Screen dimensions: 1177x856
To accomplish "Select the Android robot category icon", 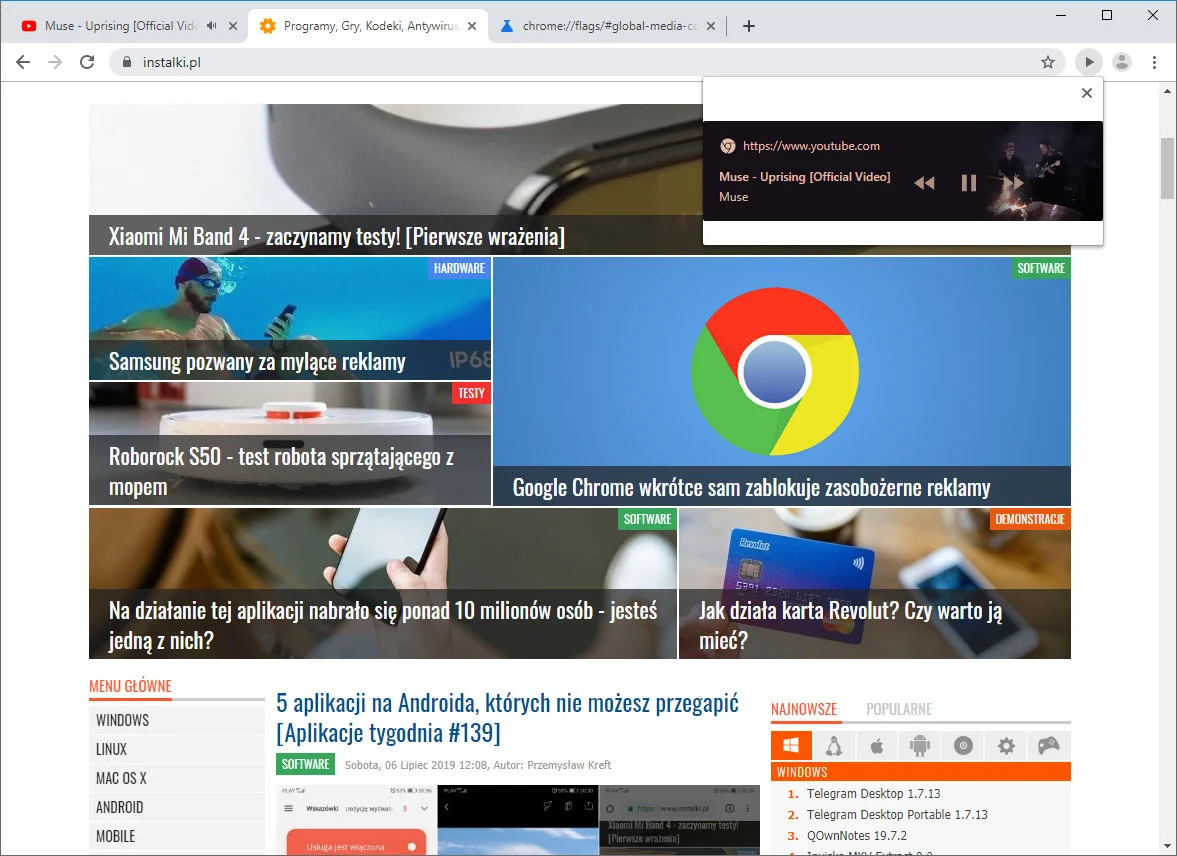I will point(920,746).
